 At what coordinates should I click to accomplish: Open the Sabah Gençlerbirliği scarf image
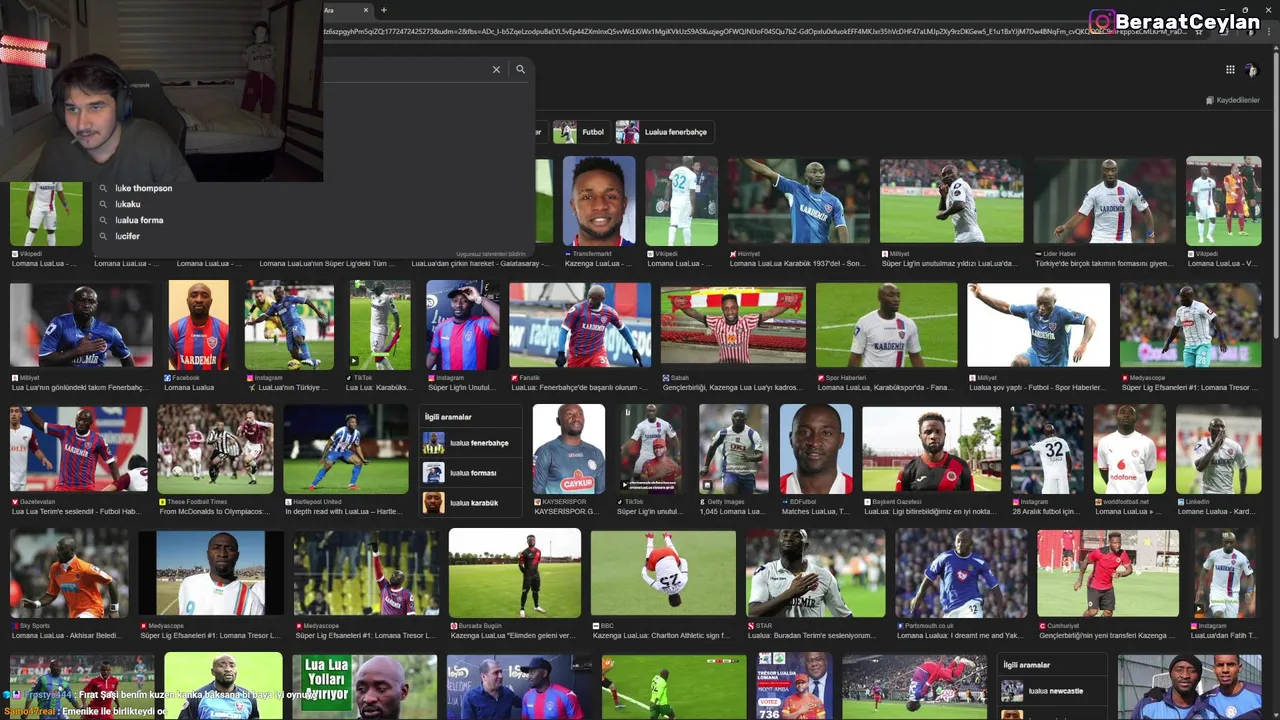click(x=733, y=325)
